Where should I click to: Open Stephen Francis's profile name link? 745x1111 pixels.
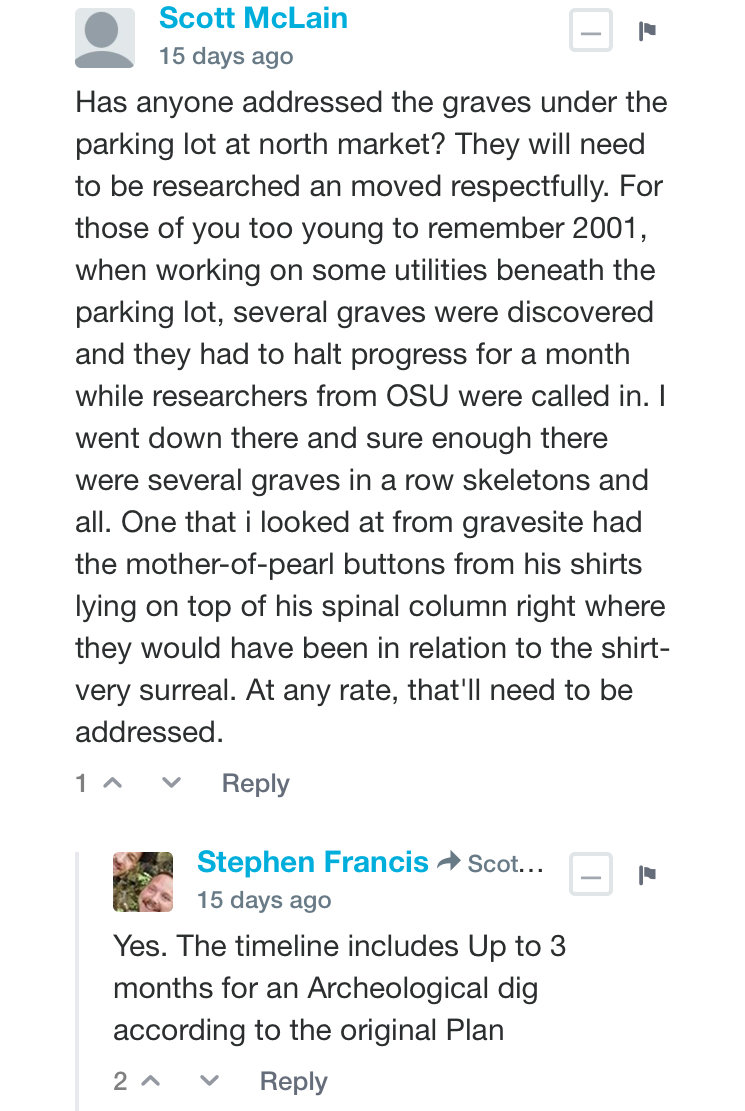click(x=313, y=862)
